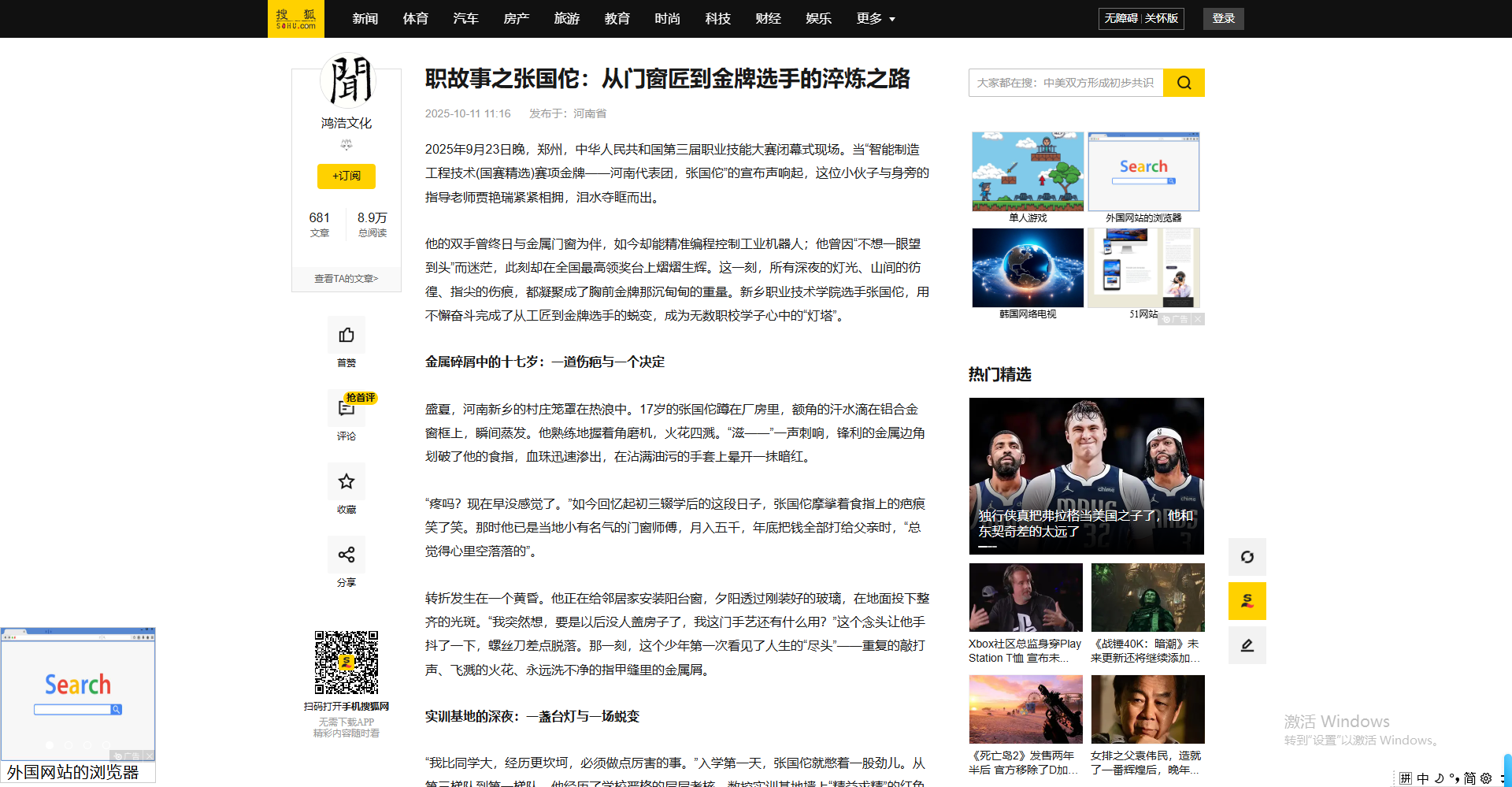
Task: Click the pencil edit feedback icon
Action: coord(1247,645)
